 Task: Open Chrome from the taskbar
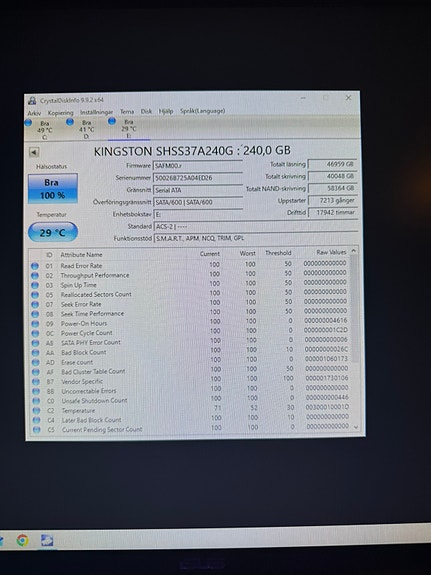pos(22,540)
